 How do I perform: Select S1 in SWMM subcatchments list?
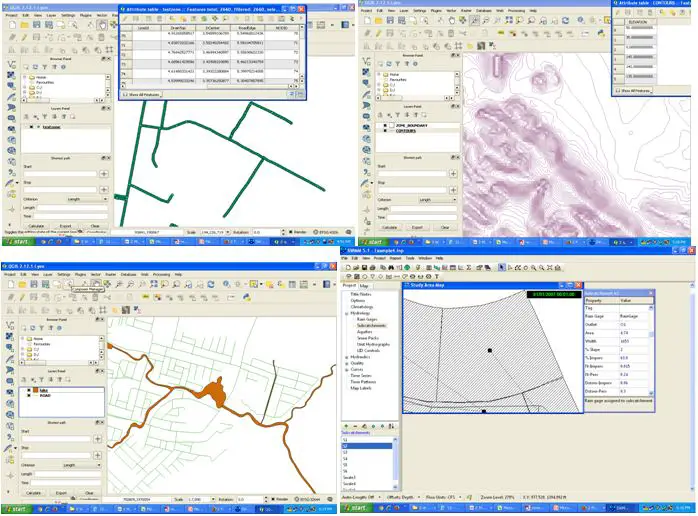pos(345,440)
